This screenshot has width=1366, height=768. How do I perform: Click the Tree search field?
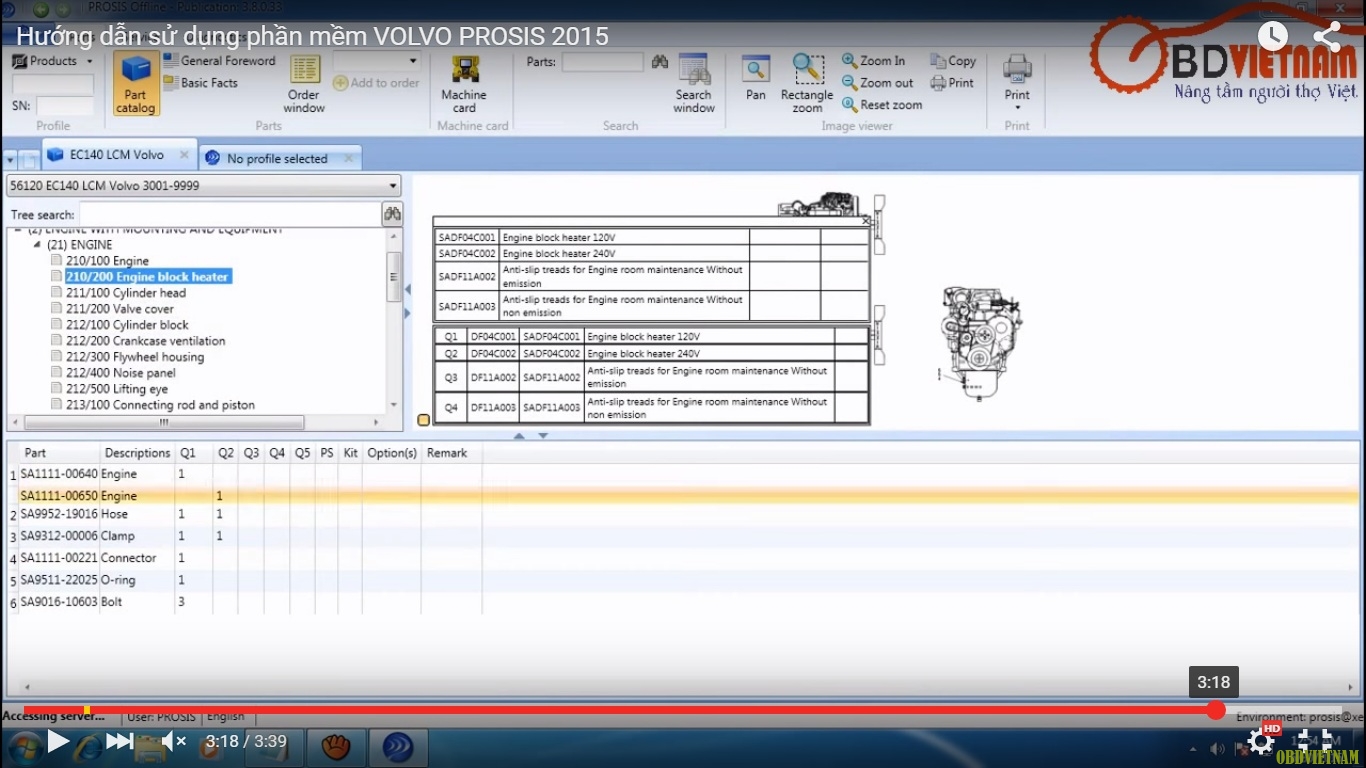[x=229, y=214]
